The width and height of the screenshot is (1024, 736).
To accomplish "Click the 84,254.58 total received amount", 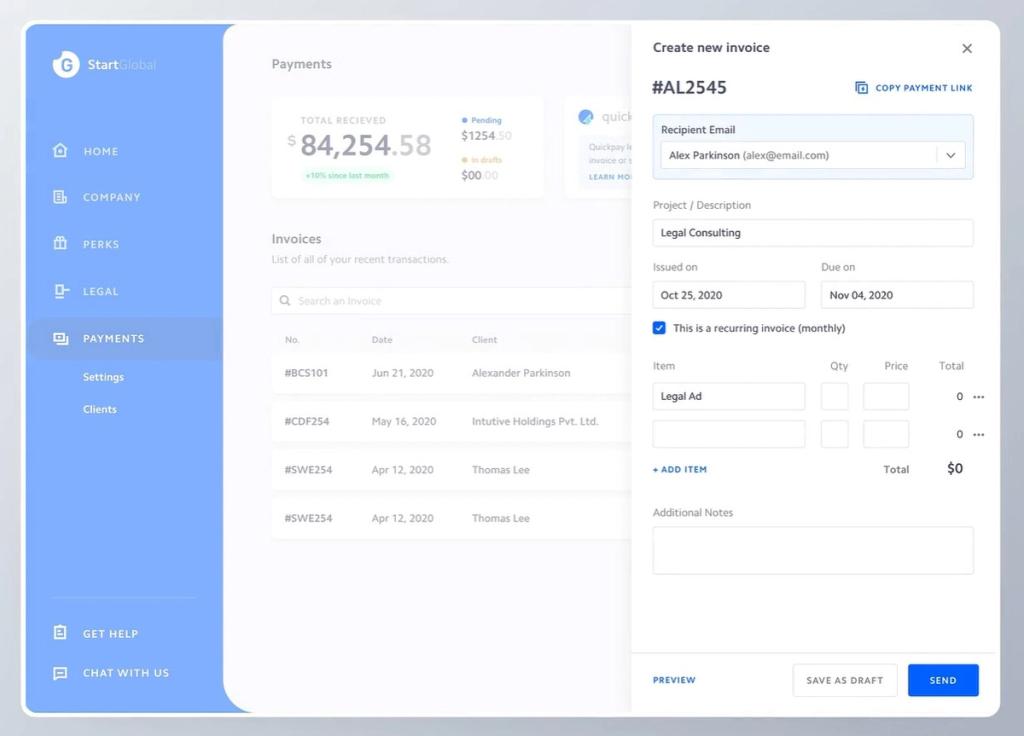I will 366,145.
